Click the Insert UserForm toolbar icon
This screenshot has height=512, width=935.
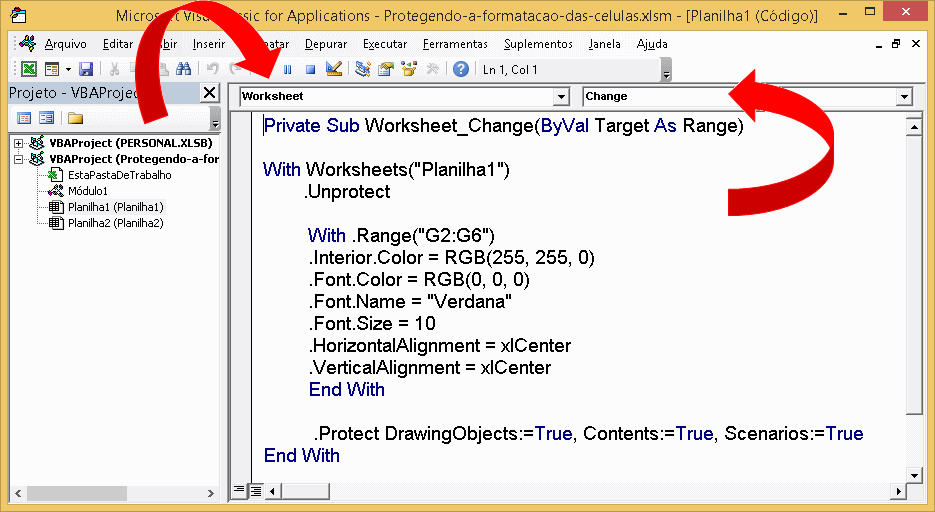click(x=52, y=69)
